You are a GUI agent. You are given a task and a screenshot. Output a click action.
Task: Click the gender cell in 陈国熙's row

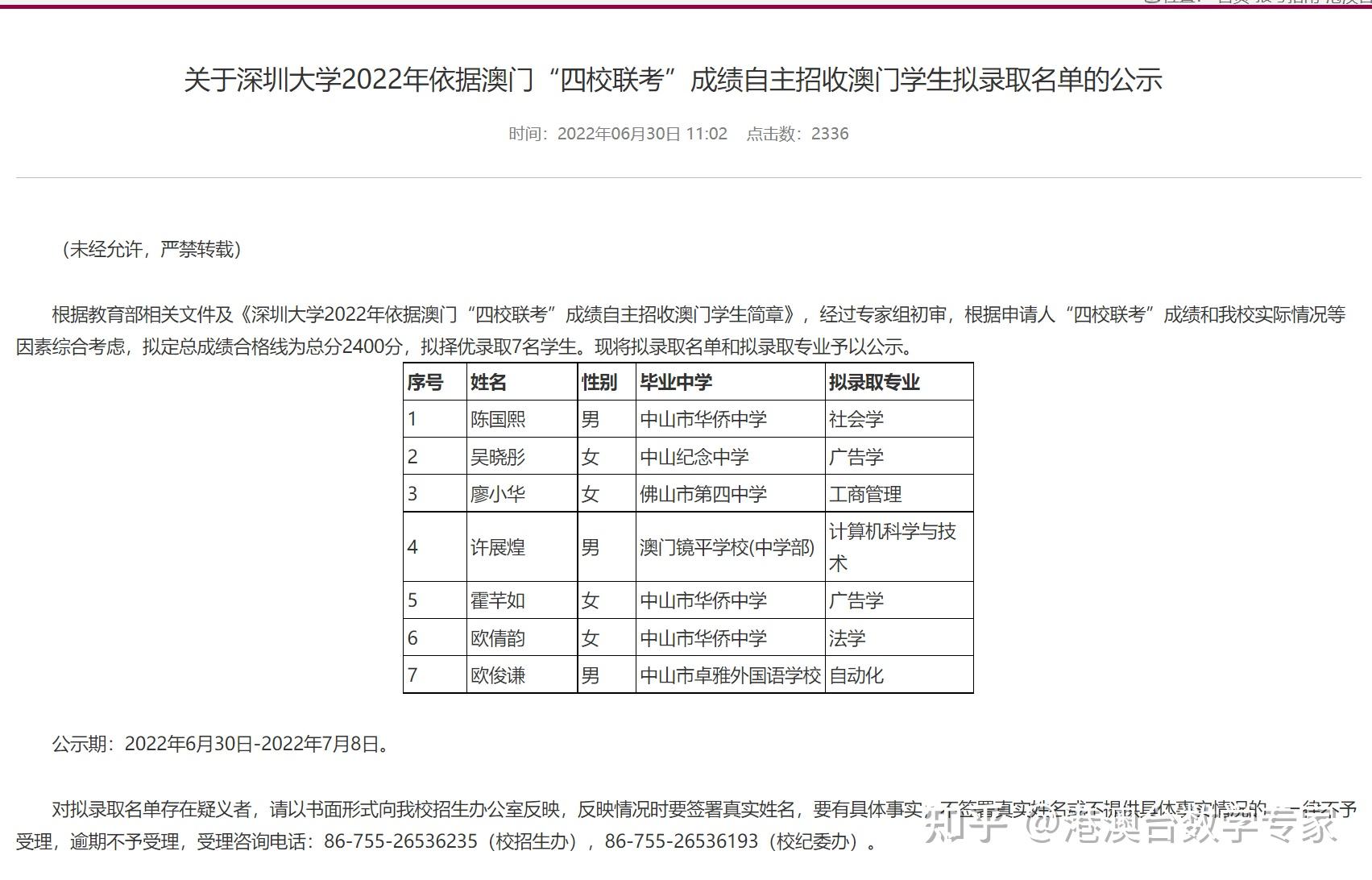pyautogui.click(x=607, y=419)
